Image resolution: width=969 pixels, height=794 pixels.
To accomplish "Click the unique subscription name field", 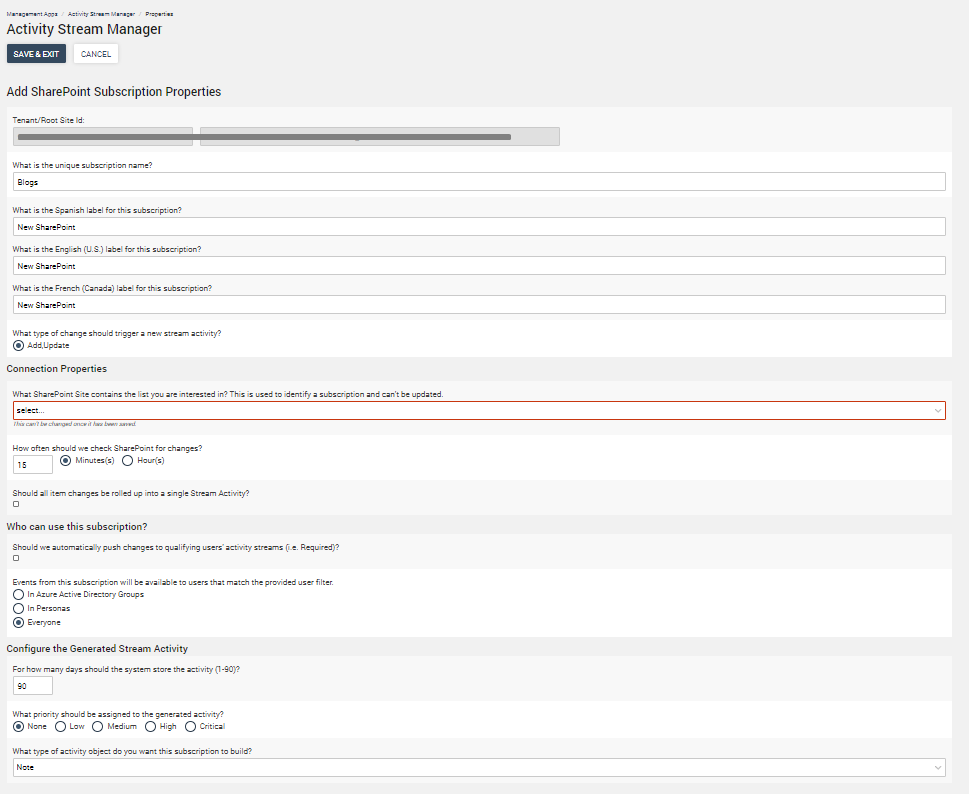I will (479, 182).
